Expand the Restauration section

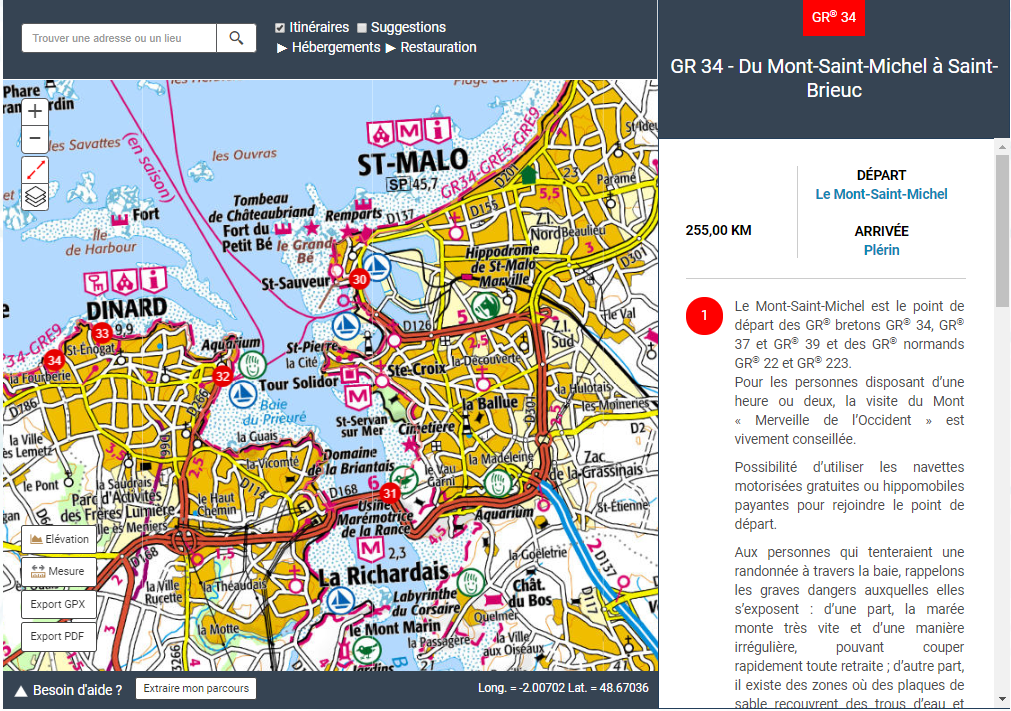click(431, 47)
